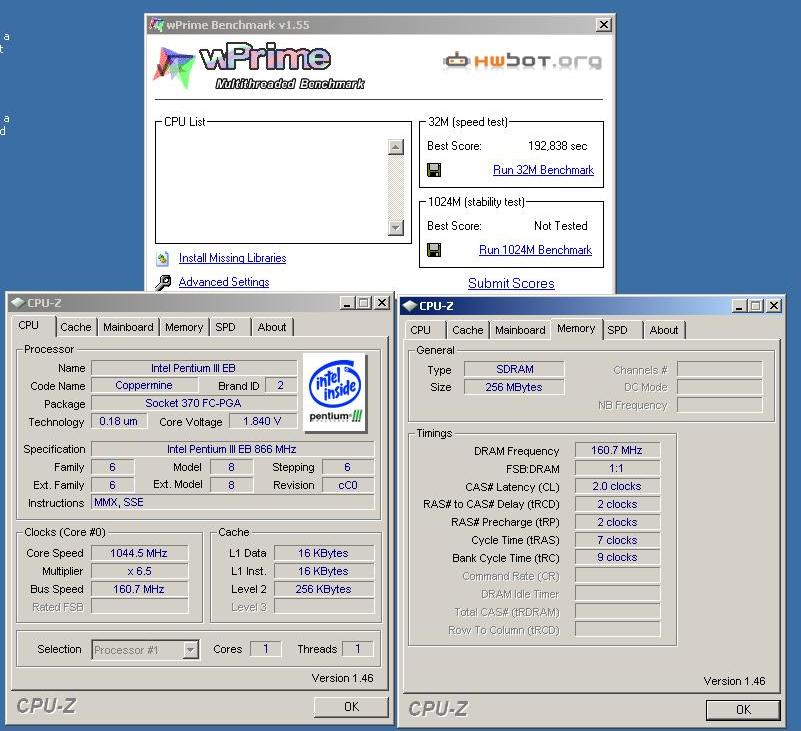Close the wPrime Benchmark window
This screenshot has width=801, height=731.
(604, 25)
